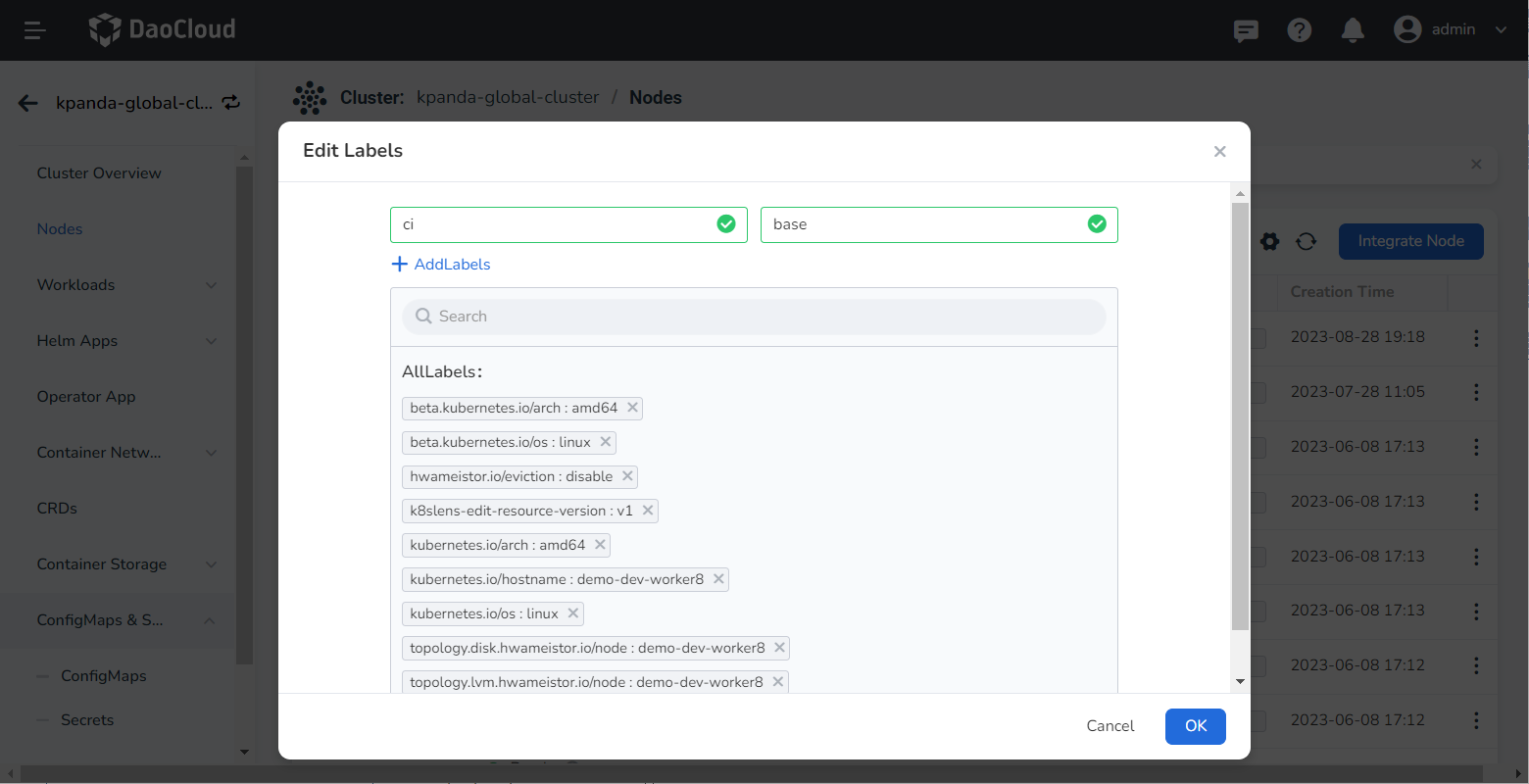Click the label Search field

(x=754, y=317)
